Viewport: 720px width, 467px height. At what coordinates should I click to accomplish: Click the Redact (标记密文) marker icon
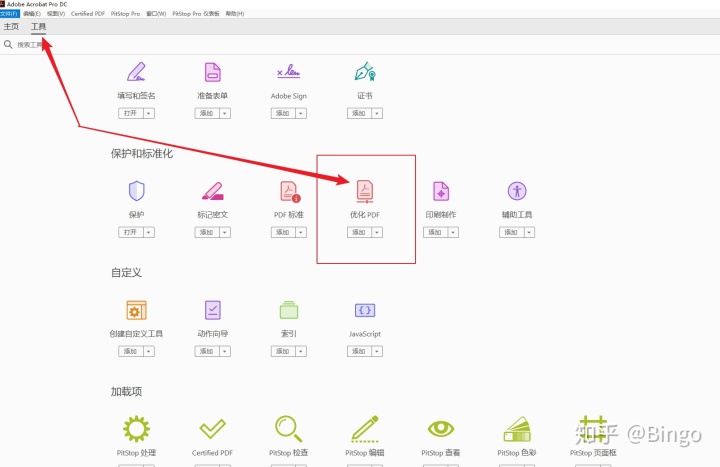213,191
